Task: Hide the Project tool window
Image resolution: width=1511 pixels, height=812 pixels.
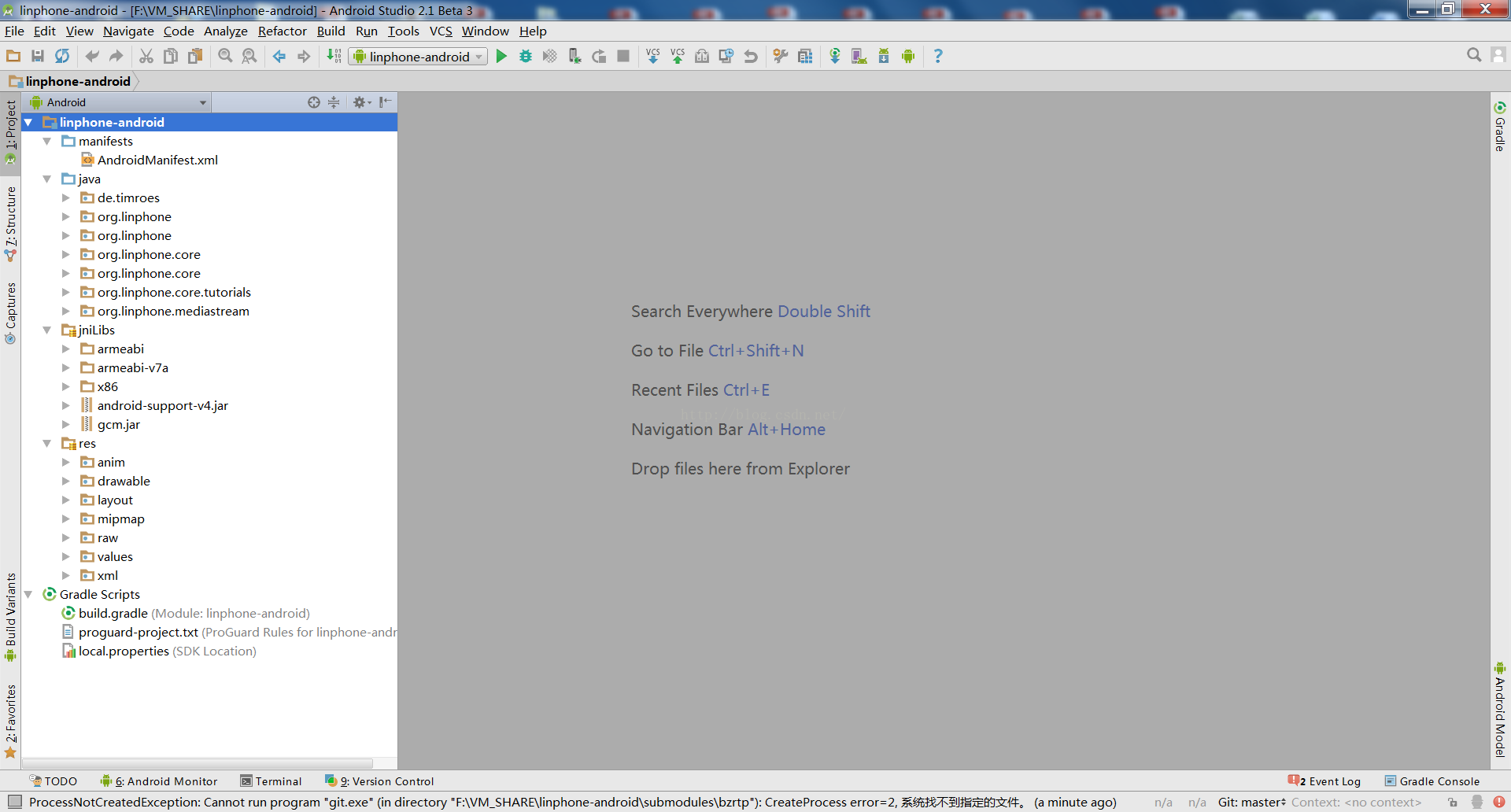Action: pos(385,102)
